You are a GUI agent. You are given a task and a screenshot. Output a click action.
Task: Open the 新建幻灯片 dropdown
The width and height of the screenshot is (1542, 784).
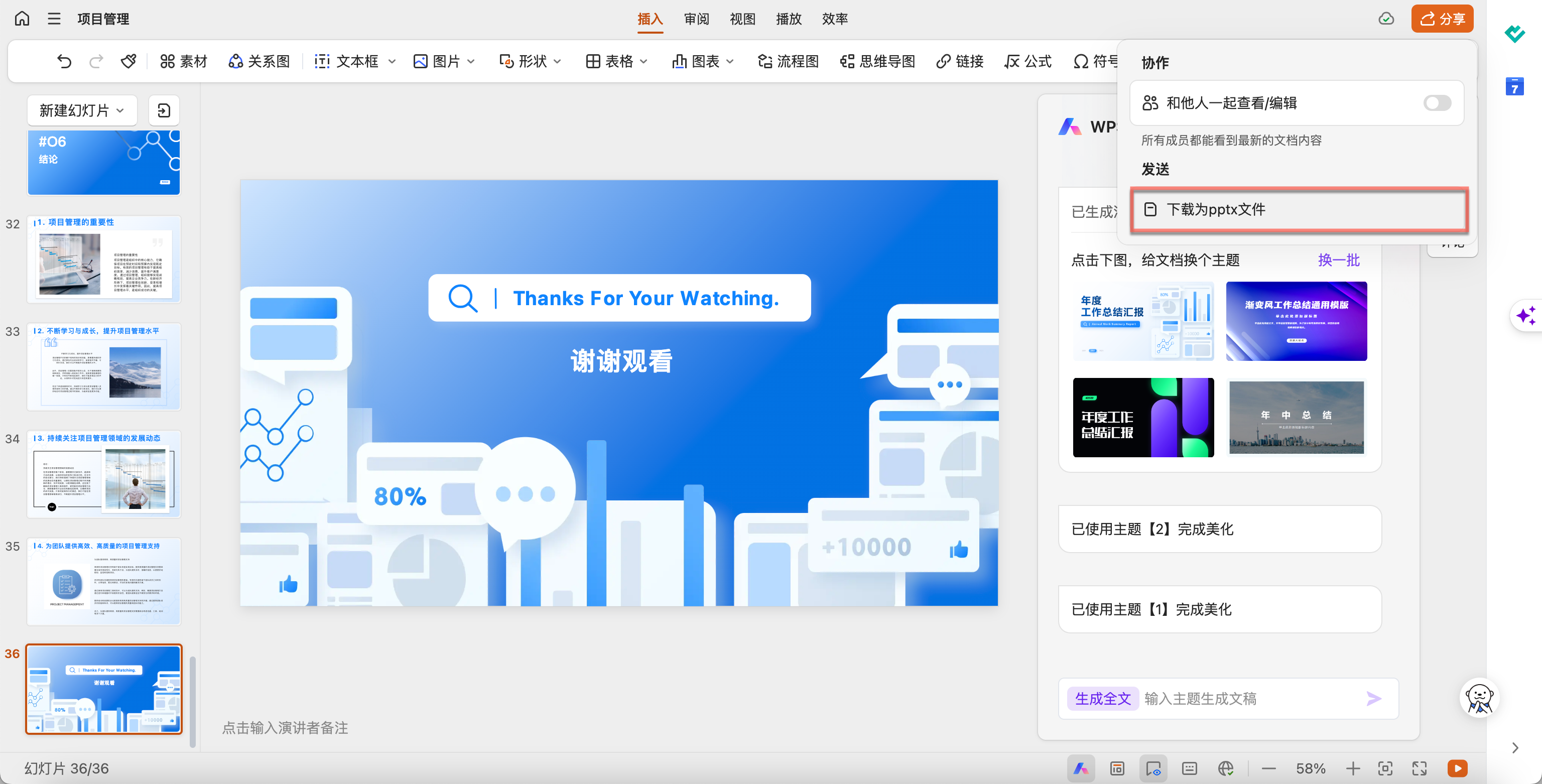pos(82,110)
